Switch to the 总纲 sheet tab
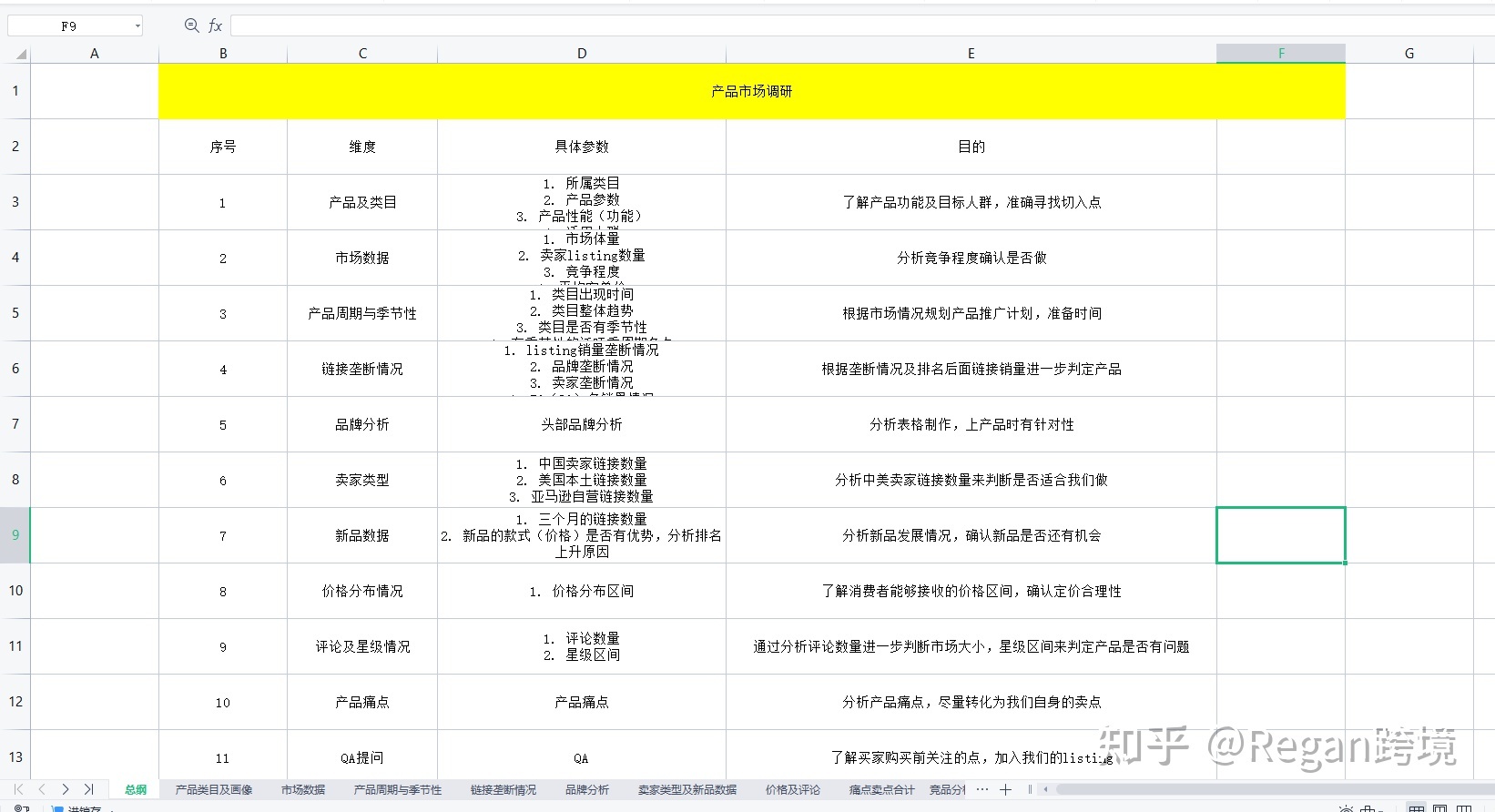1495x812 pixels. (x=136, y=790)
